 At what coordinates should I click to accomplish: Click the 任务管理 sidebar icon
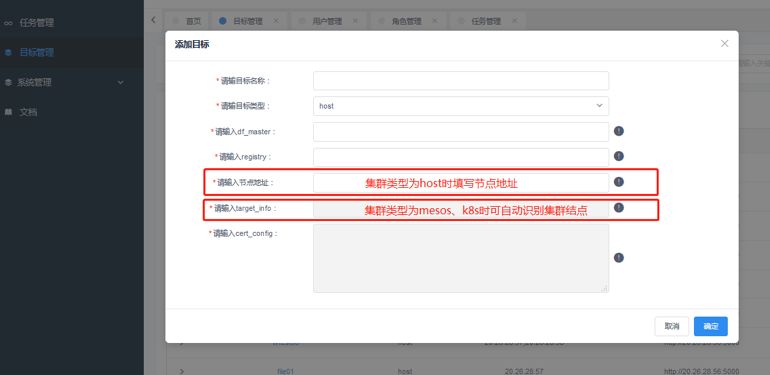click(8, 23)
